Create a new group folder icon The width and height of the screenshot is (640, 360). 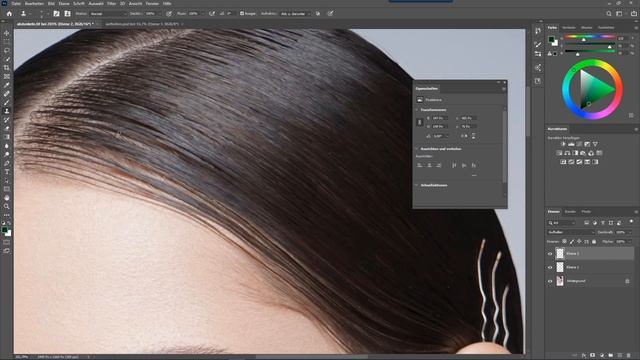point(611,356)
